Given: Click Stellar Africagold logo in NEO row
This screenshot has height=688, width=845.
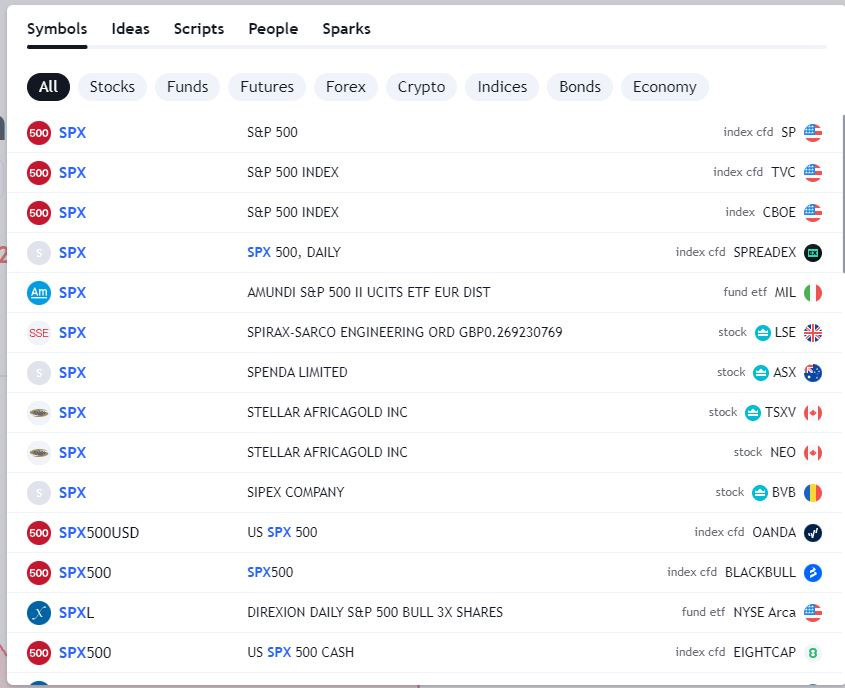Looking at the screenshot, I should point(39,453).
